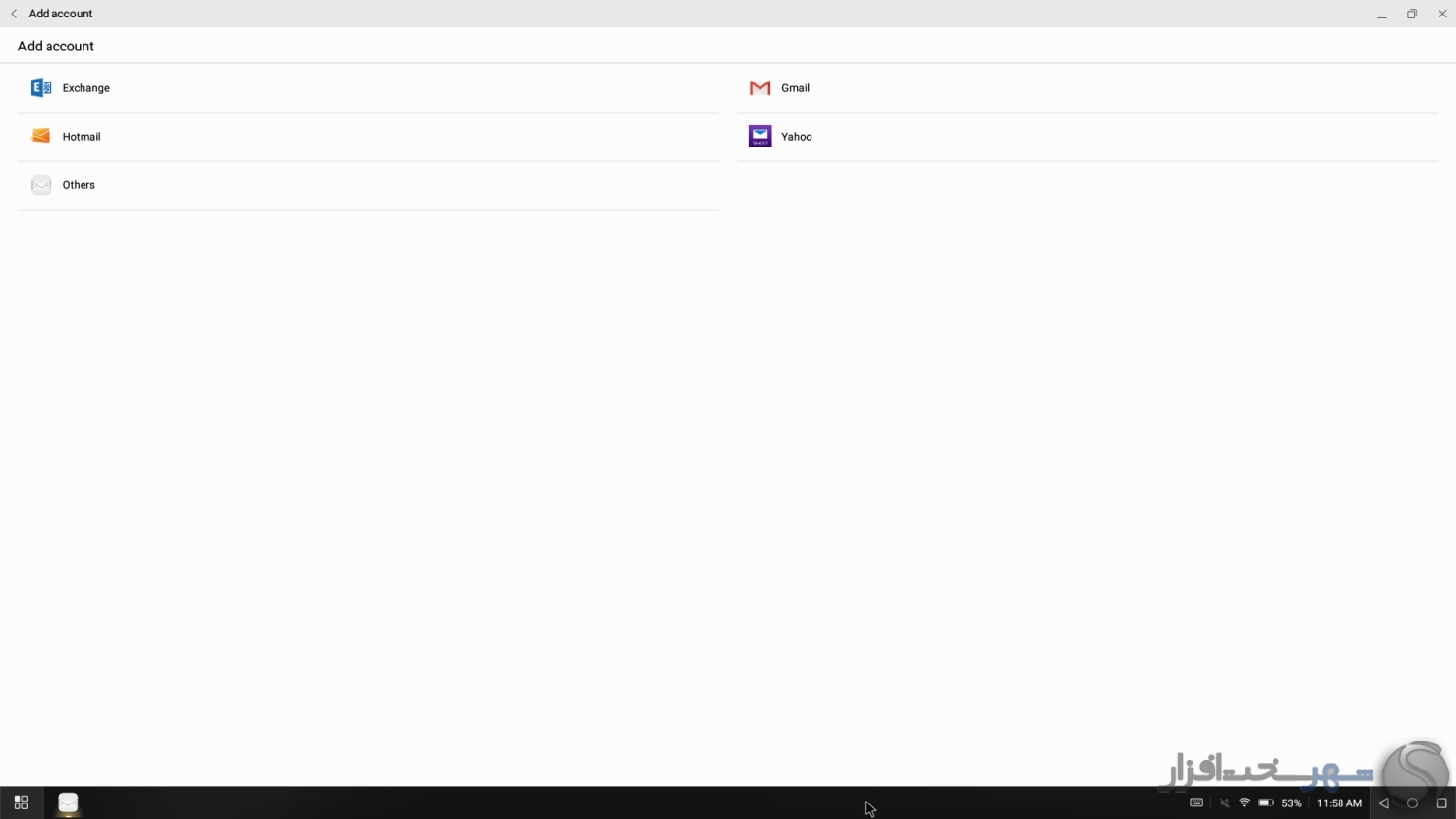The height and width of the screenshot is (819, 1456).
Task: Click the navigation back triangle button
Action: (x=1384, y=803)
